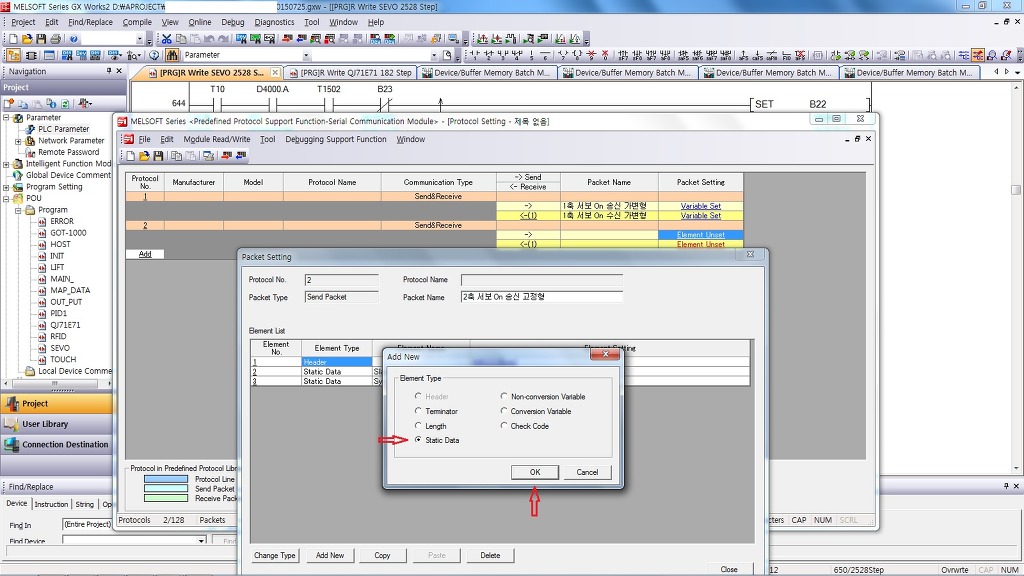
Task: Click the Cut scissors icon in main toolbar
Action: click(x=167, y=39)
